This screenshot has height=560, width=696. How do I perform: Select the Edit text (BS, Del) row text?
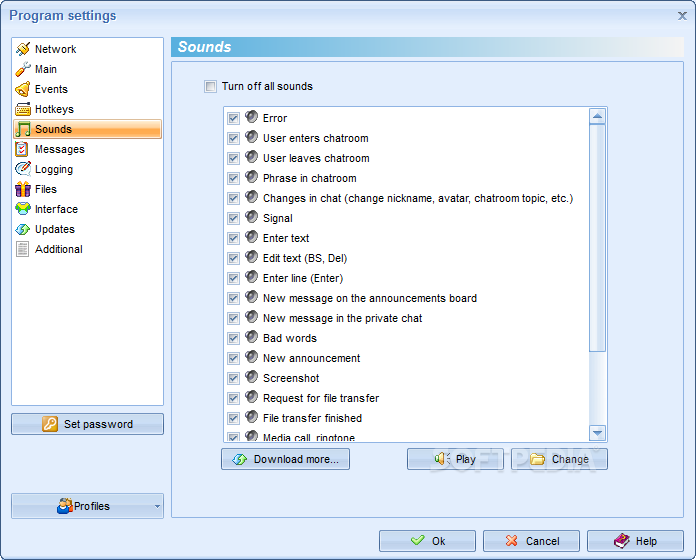pyautogui.click(x=305, y=258)
